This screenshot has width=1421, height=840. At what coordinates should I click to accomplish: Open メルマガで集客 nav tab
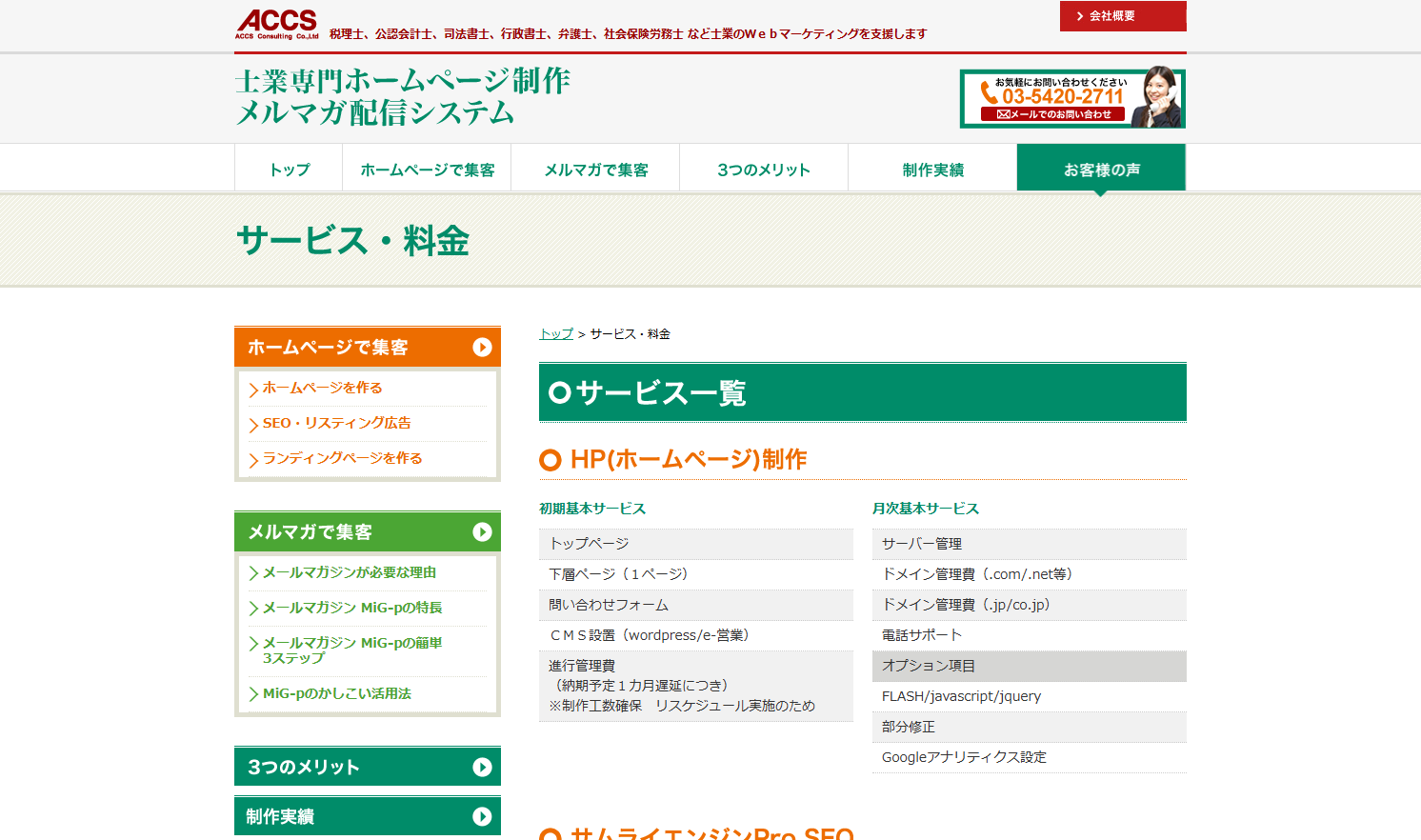point(595,169)
